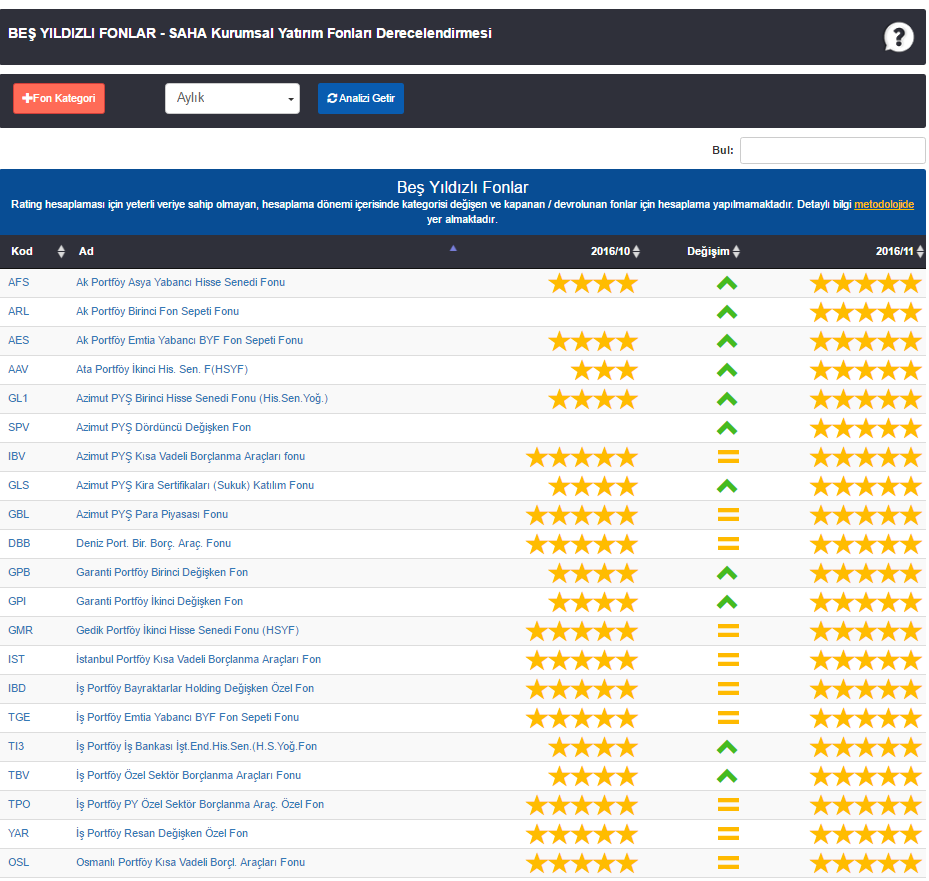This screenshot has width=929, height=881.
Task: Click equals change icon in OSL row
Action: (728, 863)
